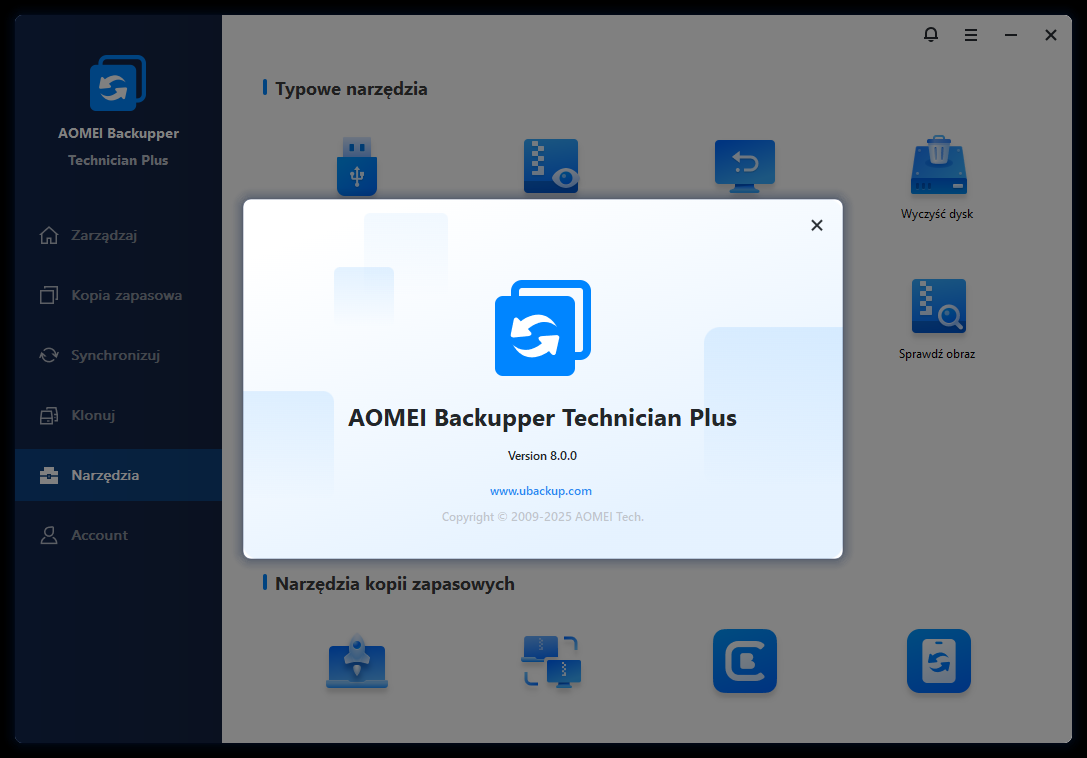The width and height of the screenshot is (1087, 758).
Task: Minimize the AOMEI Backupper window
Action: (x=1011, y=35)
